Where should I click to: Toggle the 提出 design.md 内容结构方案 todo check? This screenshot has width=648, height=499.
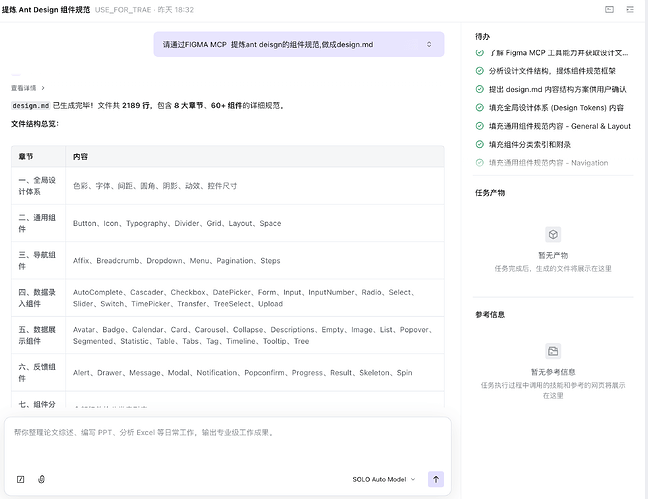pyautogui.click(x=479, y=89)
